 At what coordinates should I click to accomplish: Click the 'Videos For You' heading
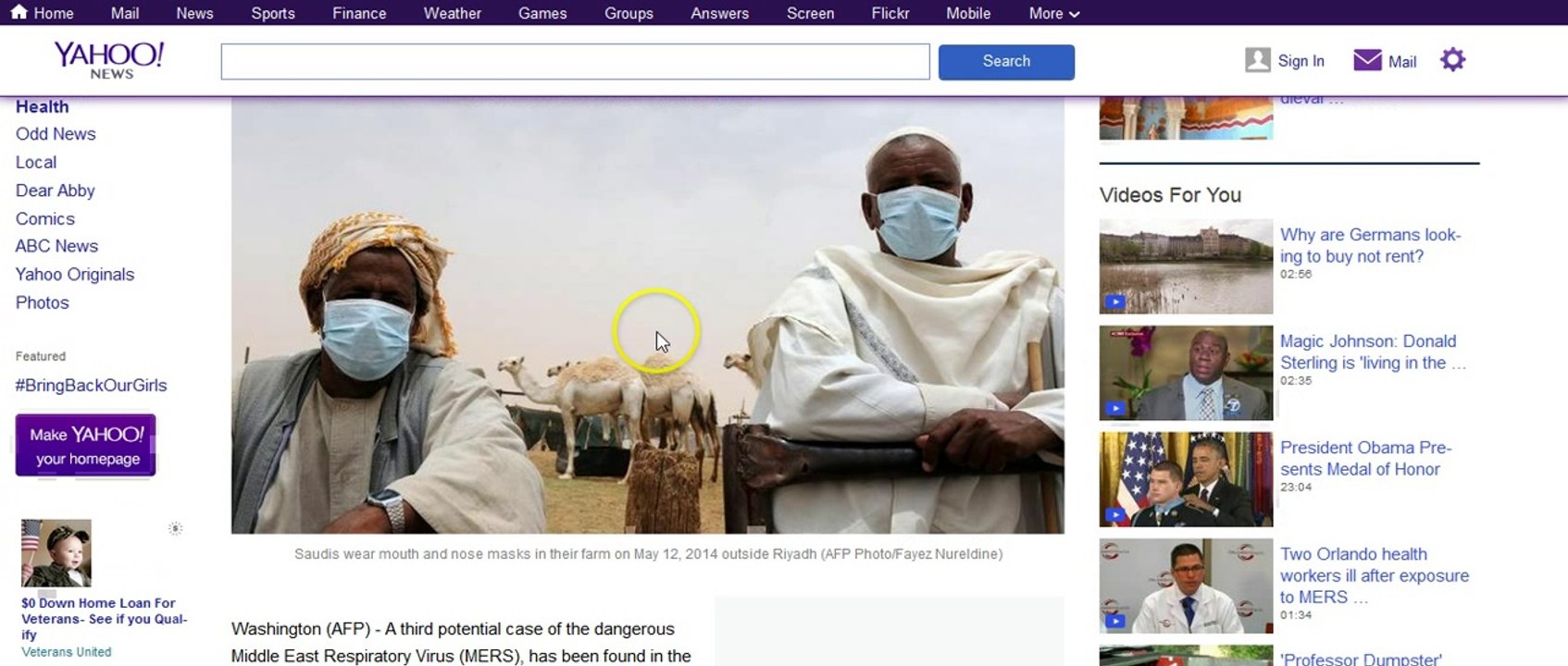pos(1170,195)
